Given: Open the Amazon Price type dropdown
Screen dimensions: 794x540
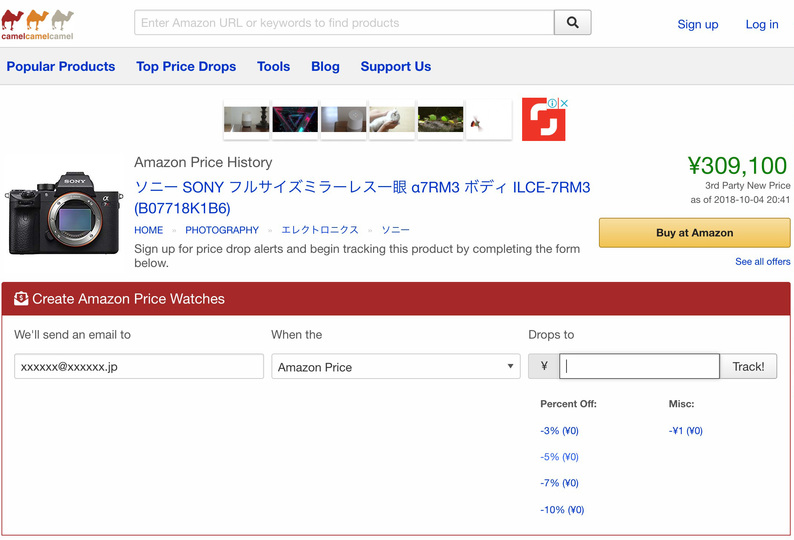Looking at the screenshot, I should (x=395, y=366).
